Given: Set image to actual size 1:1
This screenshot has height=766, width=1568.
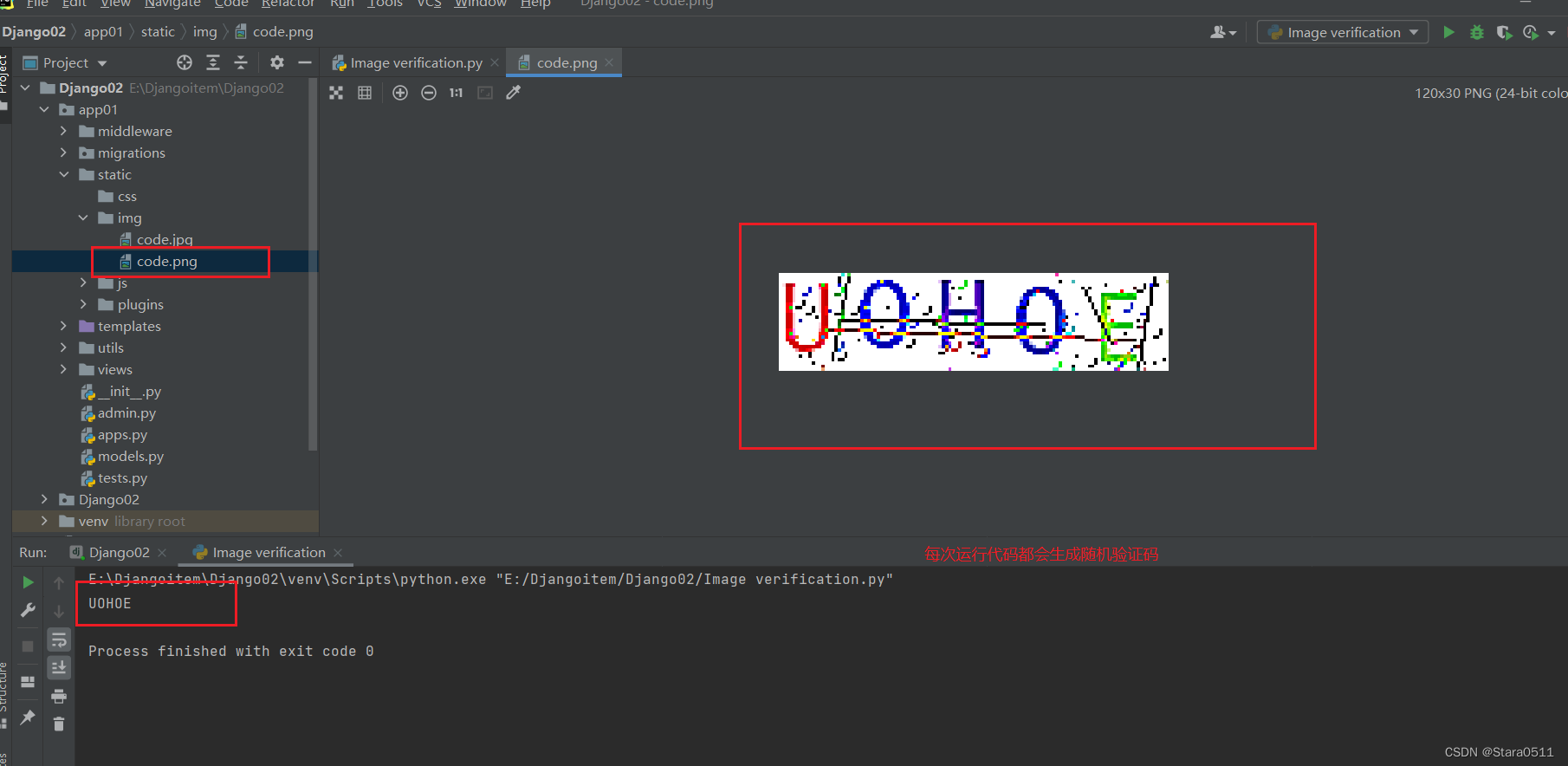Looking at the screenshot, I should [x=457, y=93].
